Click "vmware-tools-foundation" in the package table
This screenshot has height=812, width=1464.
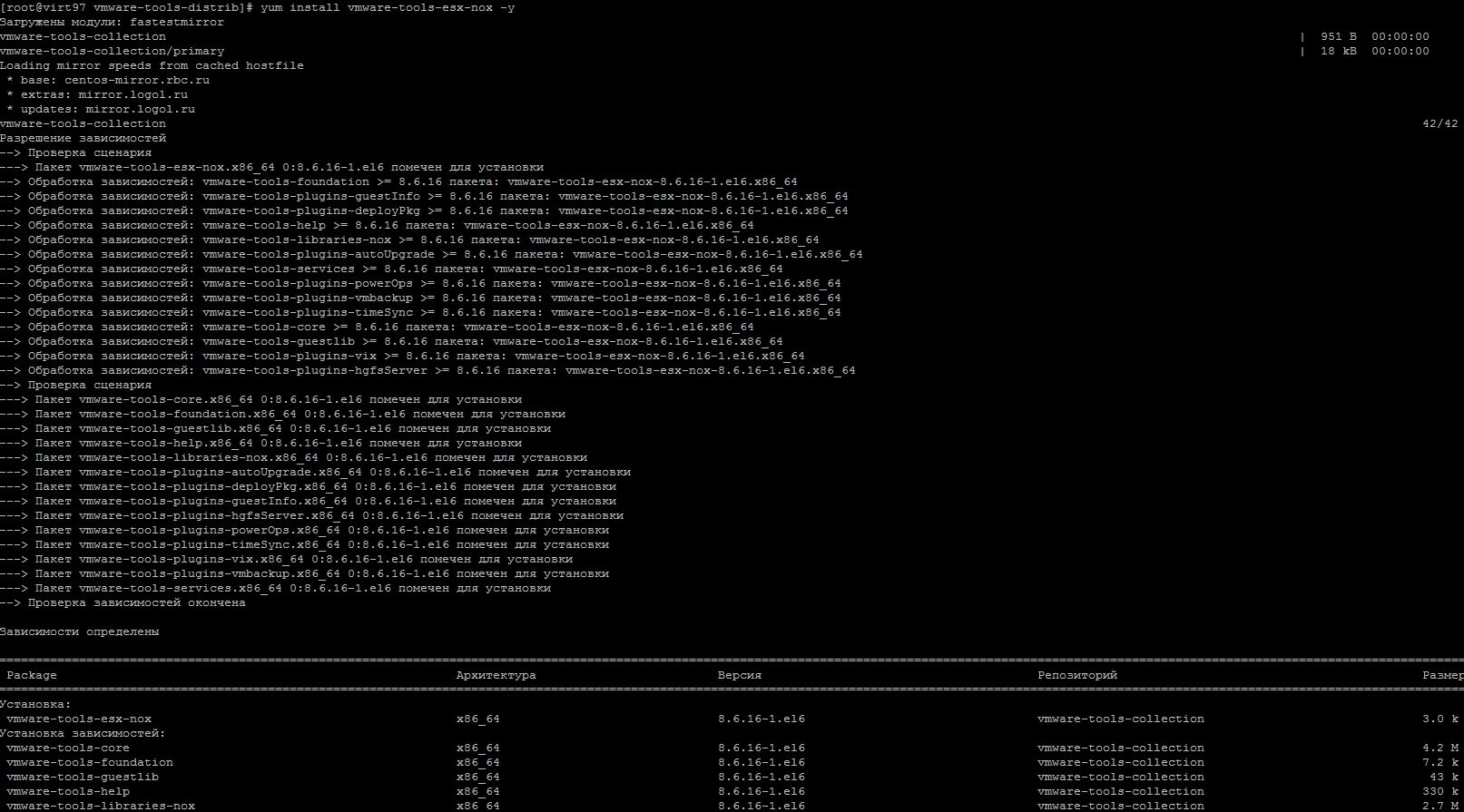click(x=90, y=762)
